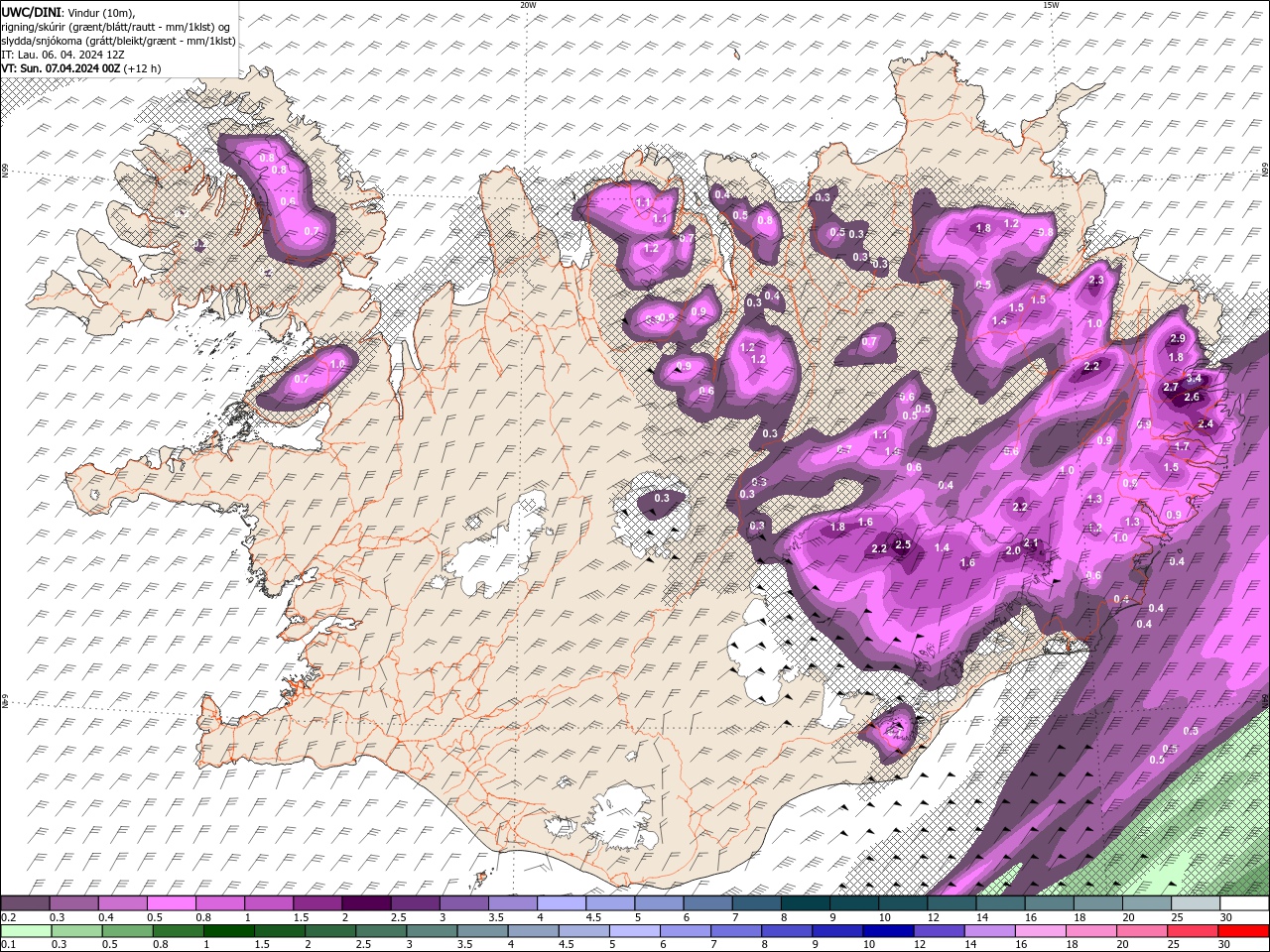Click the 2.5 precipitation value on the map

point(903,544)
